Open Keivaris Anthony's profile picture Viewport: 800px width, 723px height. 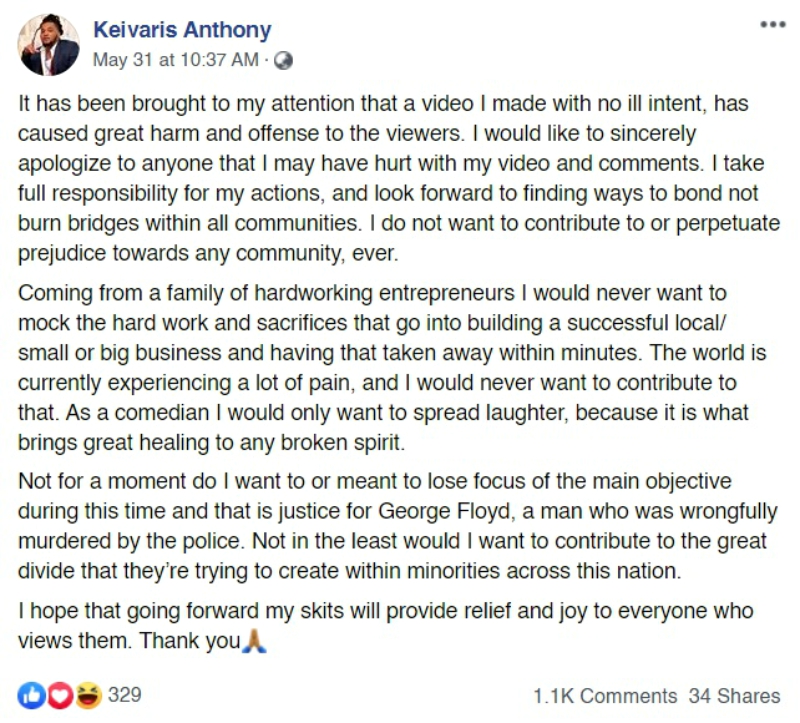click(48, 45)
